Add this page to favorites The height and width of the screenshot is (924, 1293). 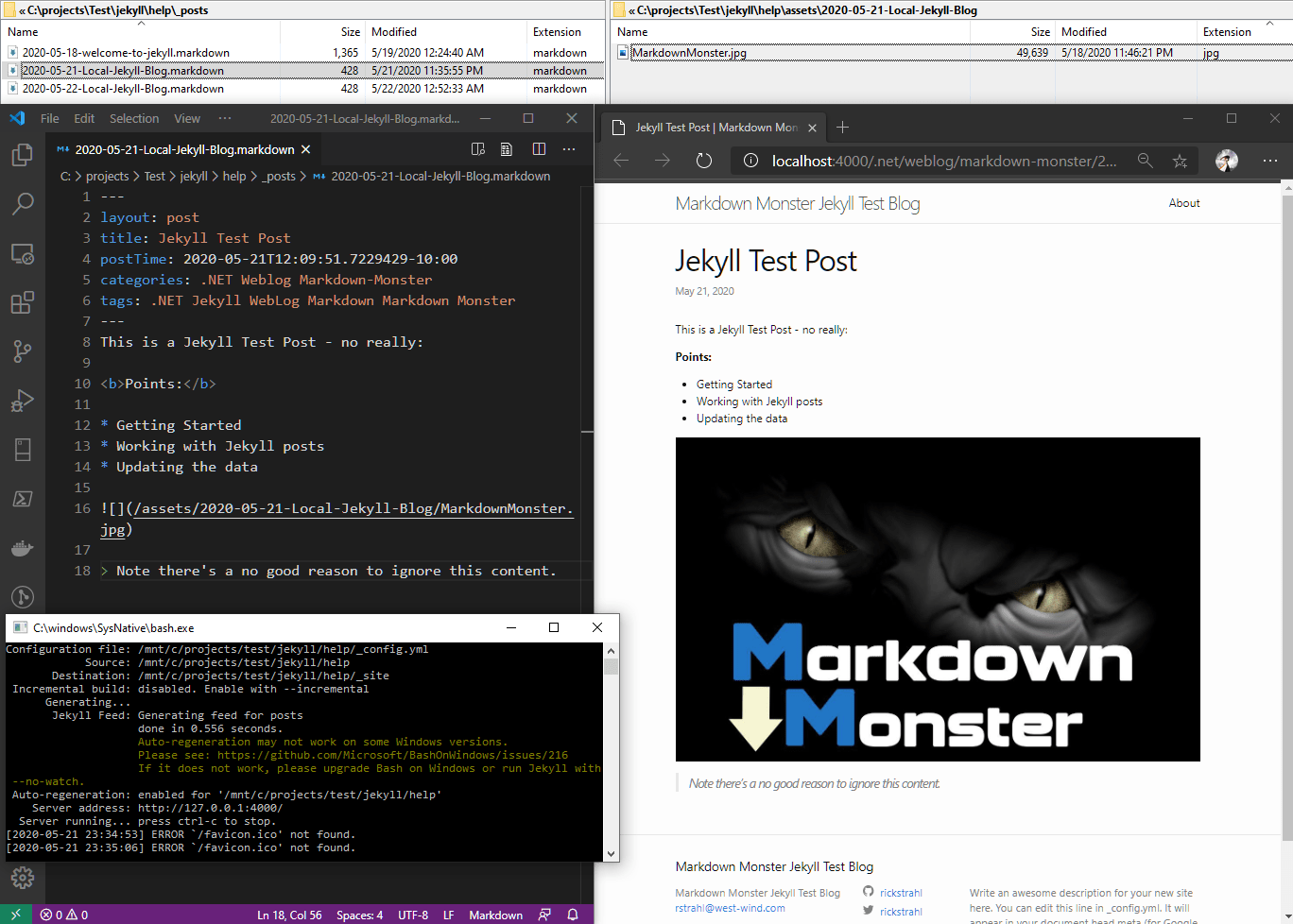[x=1180, y=161]
